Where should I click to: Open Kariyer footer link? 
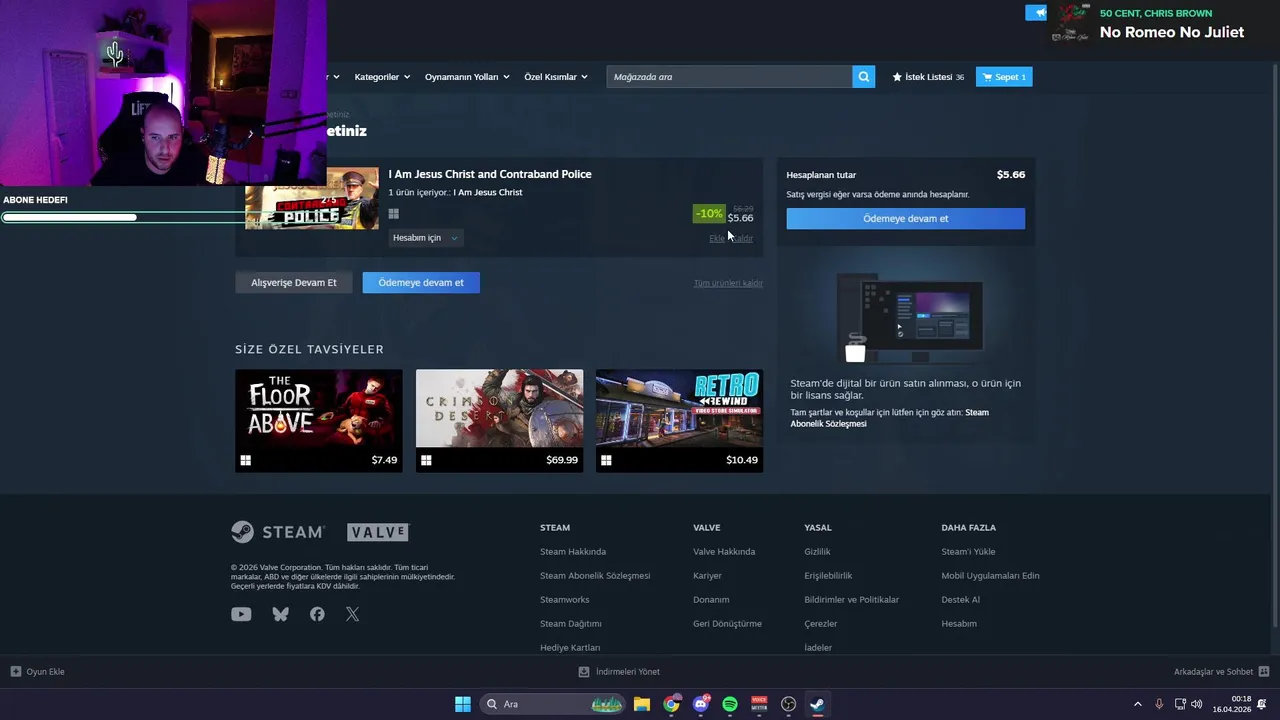(x=707, y=576)
